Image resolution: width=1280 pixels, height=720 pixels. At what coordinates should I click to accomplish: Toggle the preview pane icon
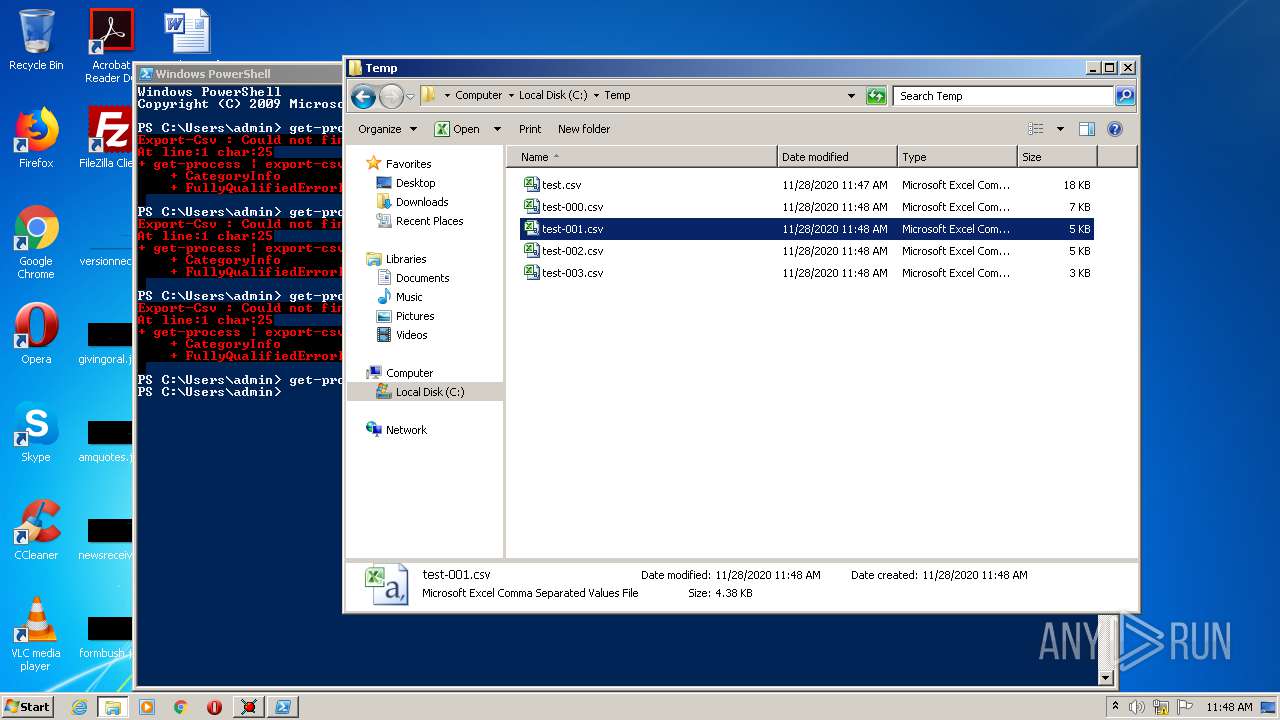point(1087,129)
